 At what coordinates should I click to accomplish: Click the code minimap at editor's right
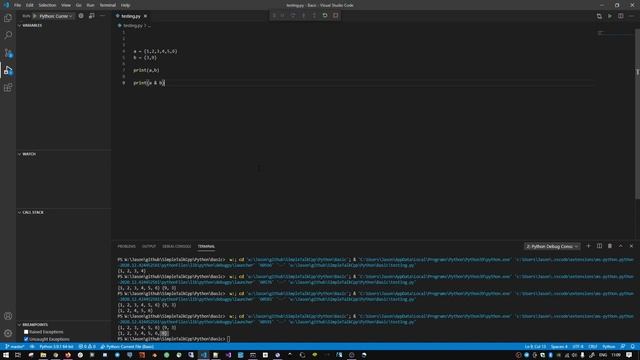(x=614, y=33)
